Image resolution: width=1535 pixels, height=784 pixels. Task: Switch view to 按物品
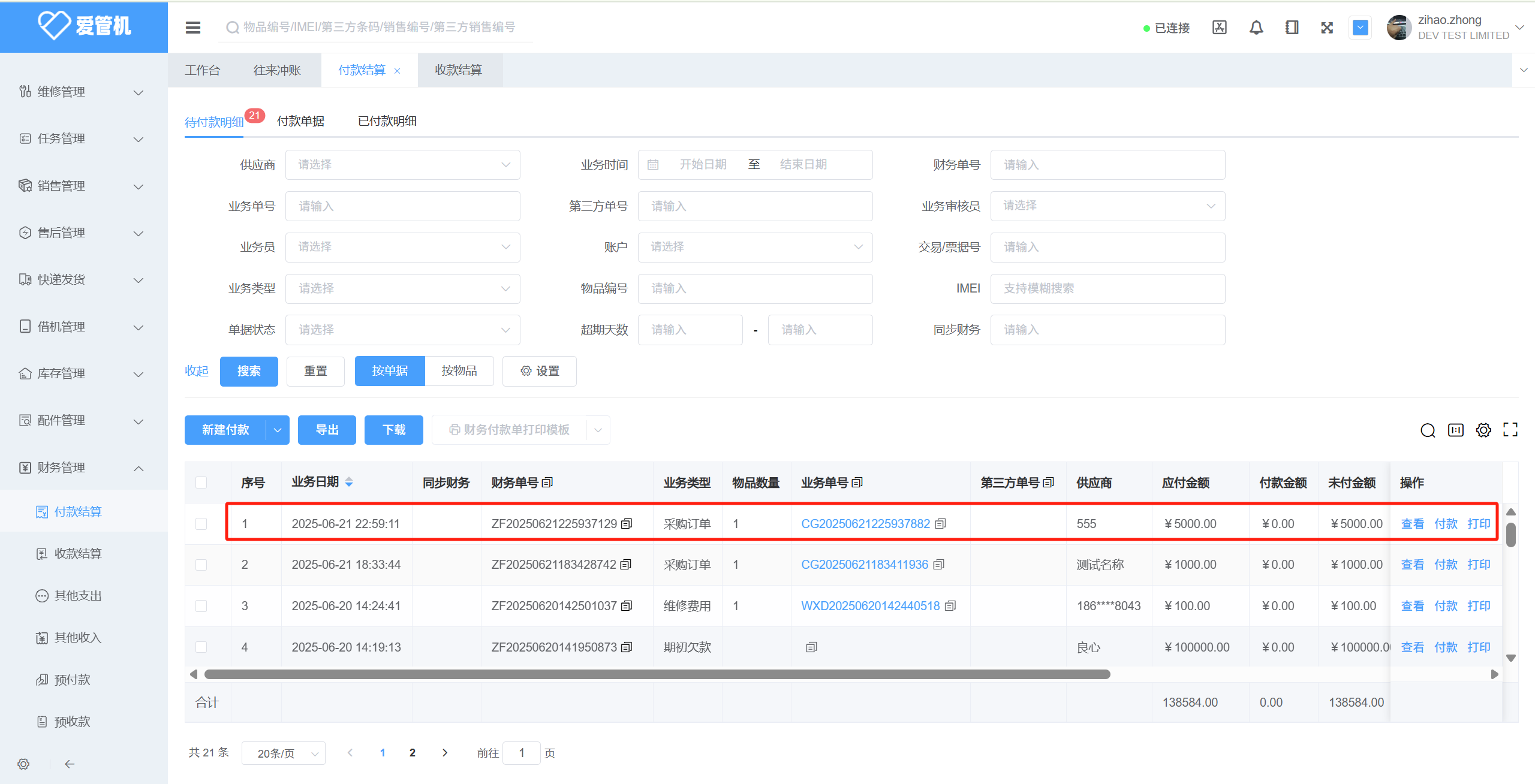(459, 371)
